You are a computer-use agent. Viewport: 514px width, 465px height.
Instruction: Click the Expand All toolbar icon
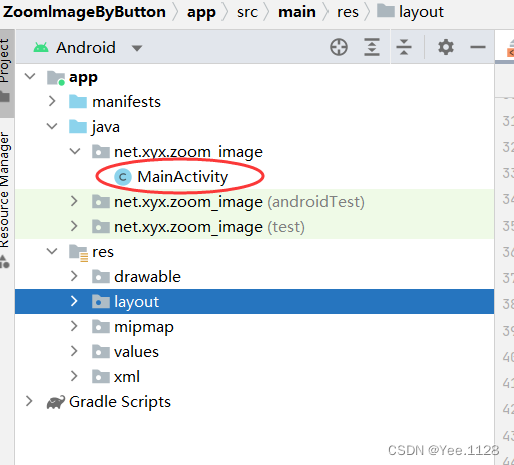click(372, 47)
